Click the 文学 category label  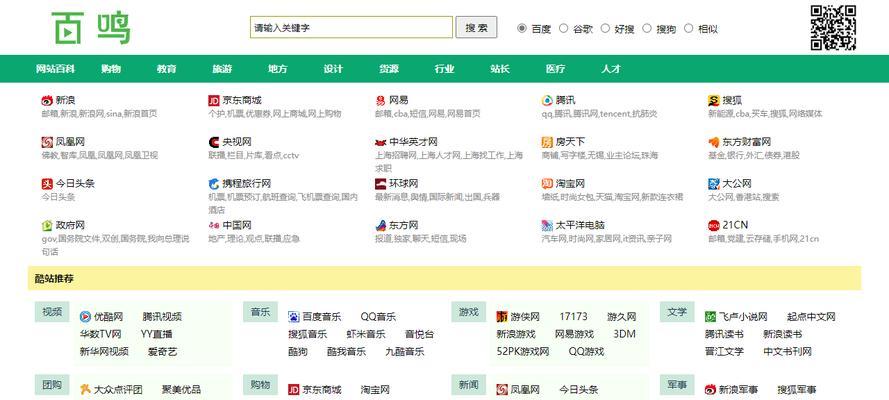(677, 312)
